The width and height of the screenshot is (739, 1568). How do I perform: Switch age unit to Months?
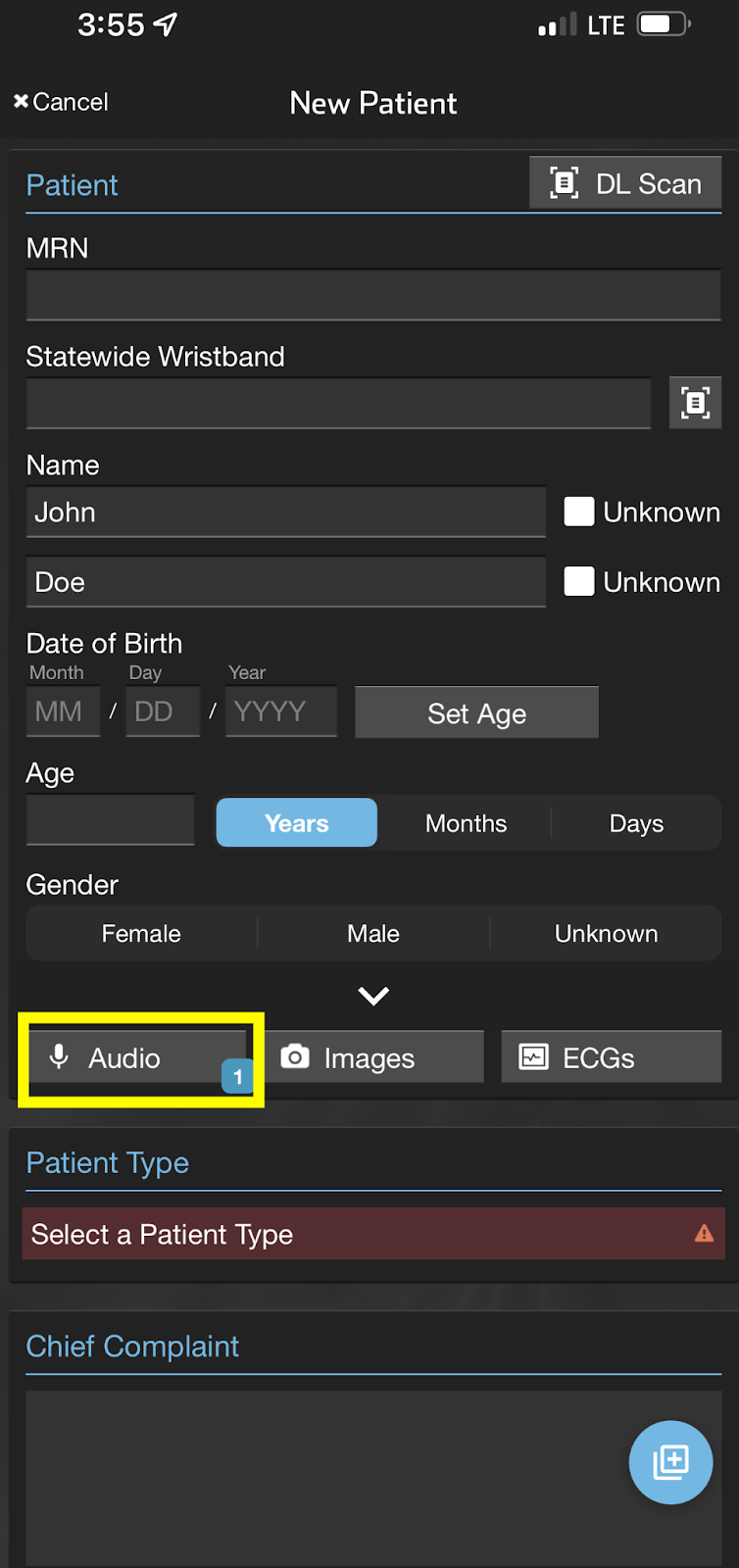click(x=466, y=823)
